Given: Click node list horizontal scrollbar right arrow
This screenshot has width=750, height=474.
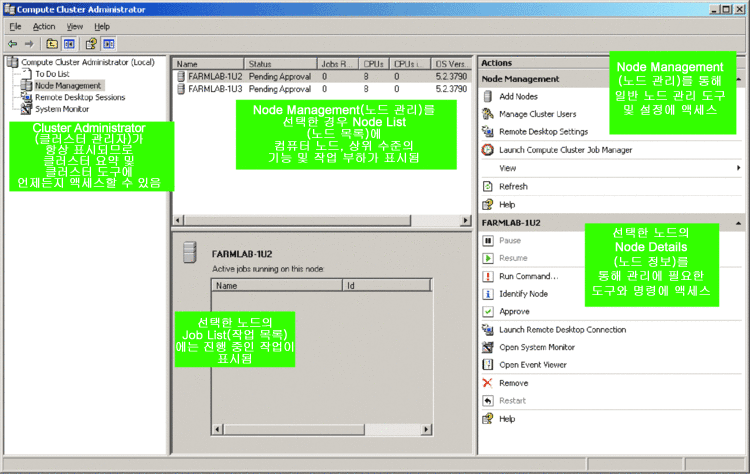Looking at the screenshot, I should click(x=465, y=220).
